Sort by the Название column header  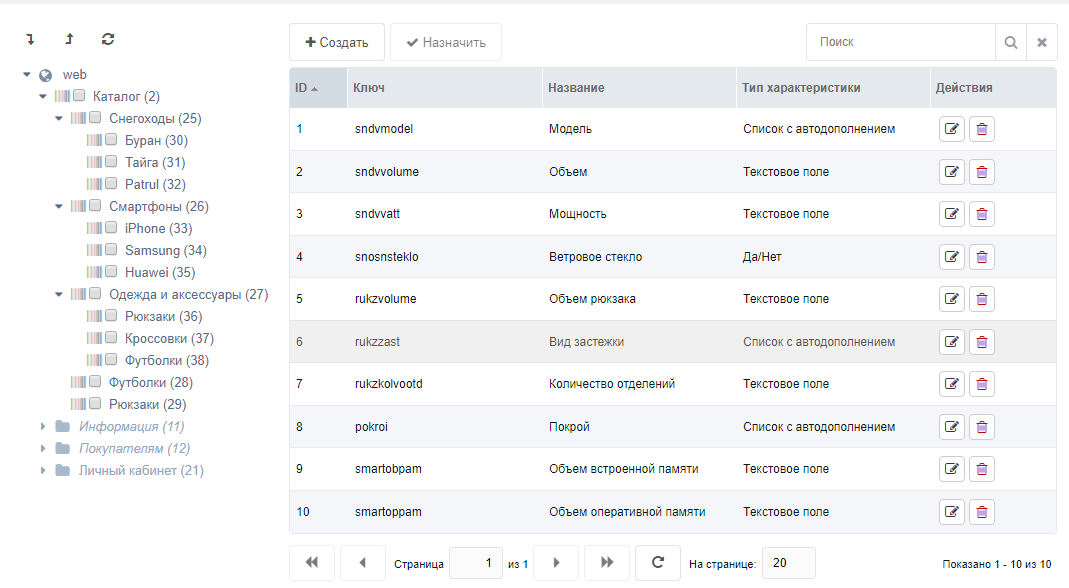pyautogui.click(x=639, y=88)
